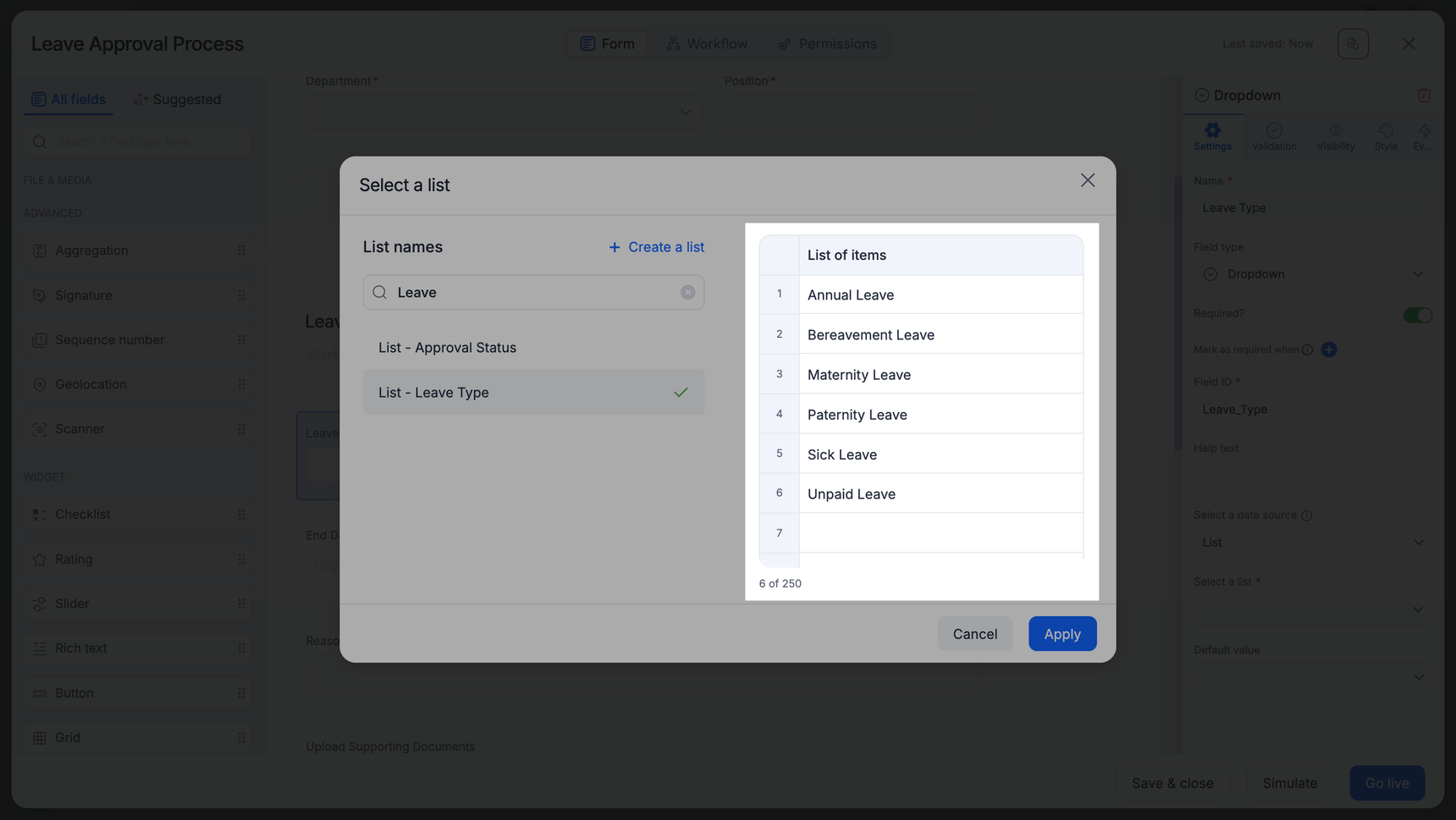The width and height of the screenshot is (1456, 820).
Task: Click the List of items column header
Action: pyautogui.click(x=941, y=255)
